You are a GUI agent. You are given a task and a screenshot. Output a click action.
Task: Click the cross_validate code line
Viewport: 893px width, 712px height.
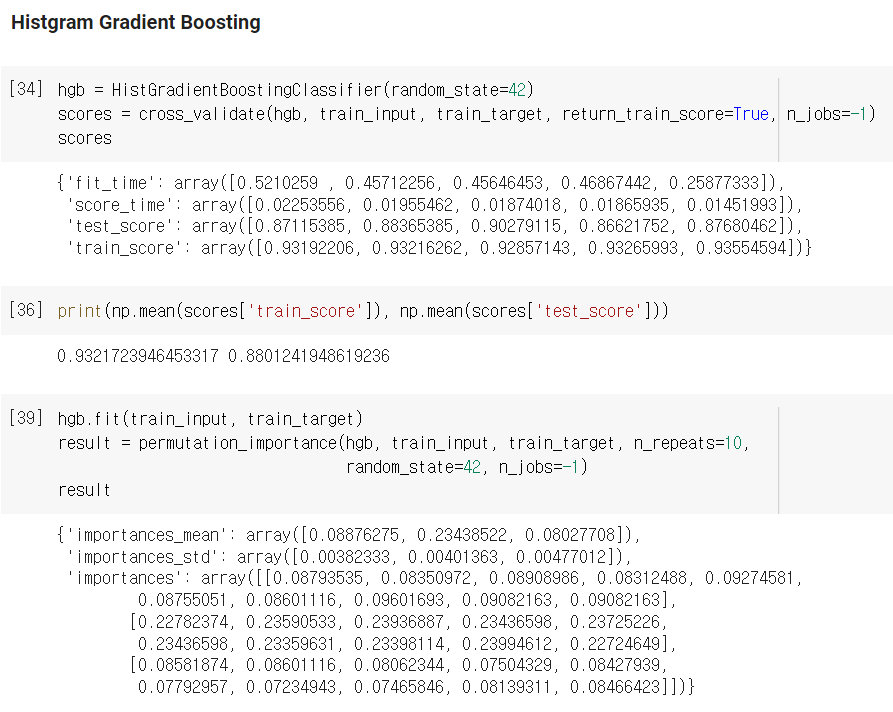[x=466, y=114]
